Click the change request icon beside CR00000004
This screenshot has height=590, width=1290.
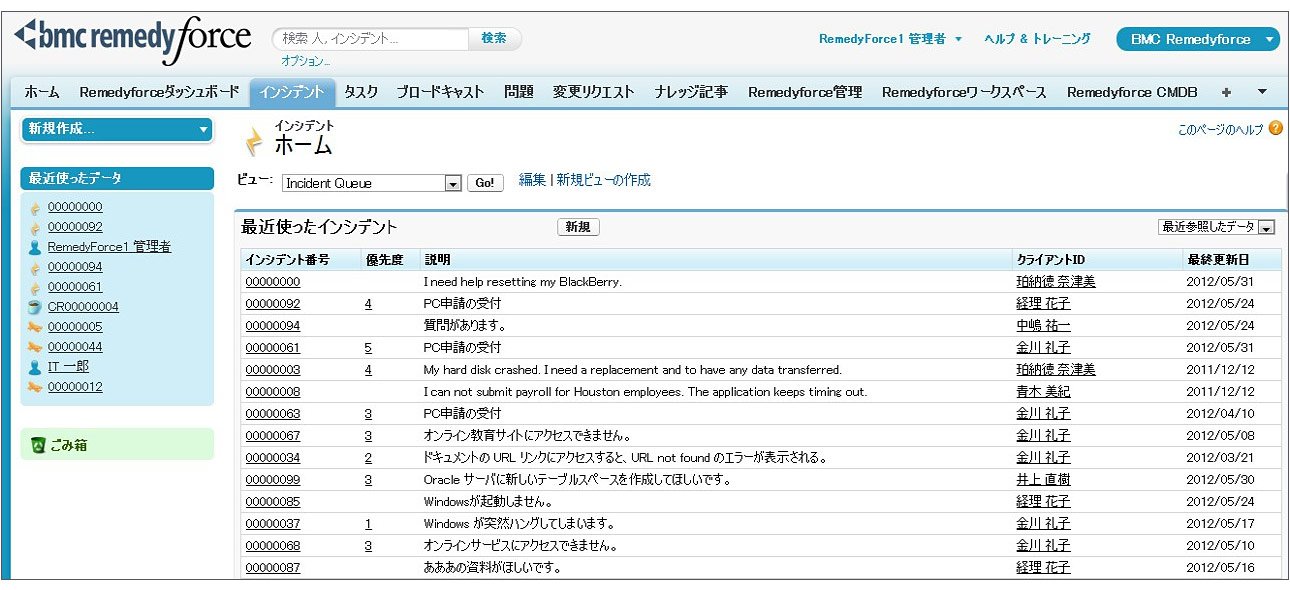pos(36,307)
